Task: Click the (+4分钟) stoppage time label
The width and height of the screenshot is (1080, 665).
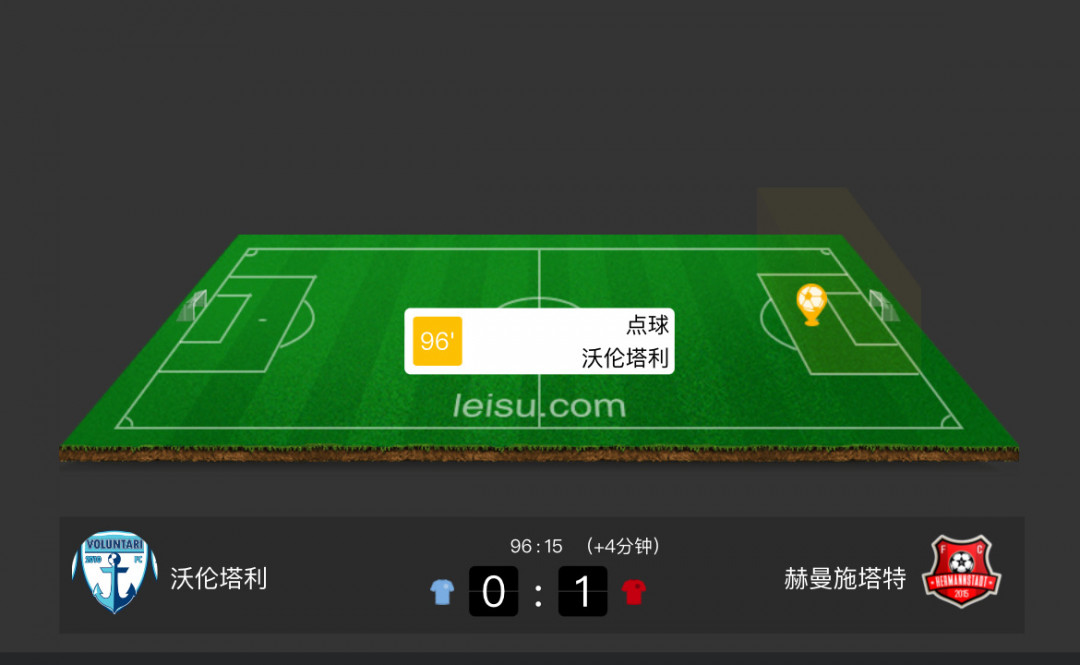Action: 623,546
